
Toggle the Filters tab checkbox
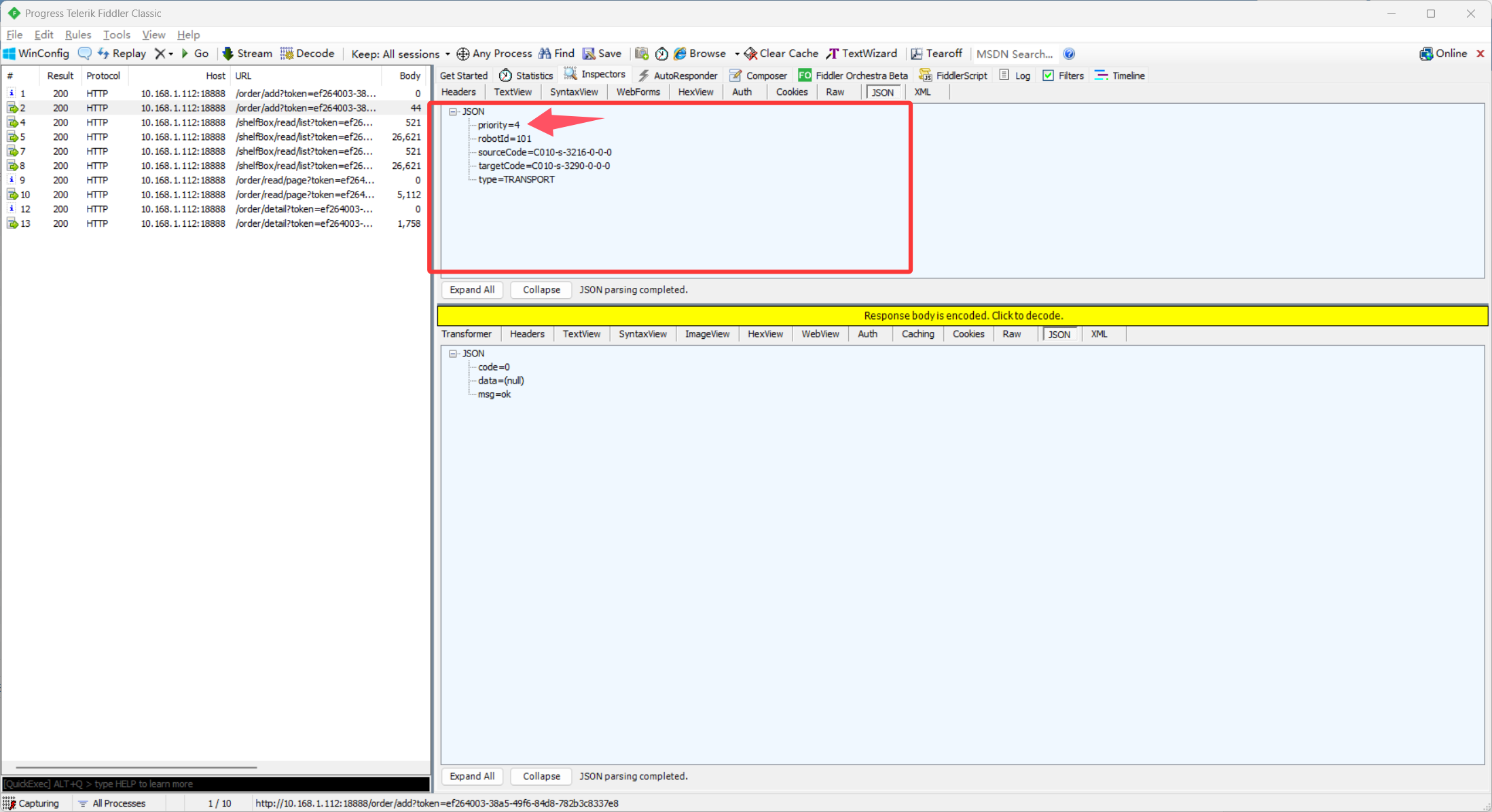coord(1049,75)
